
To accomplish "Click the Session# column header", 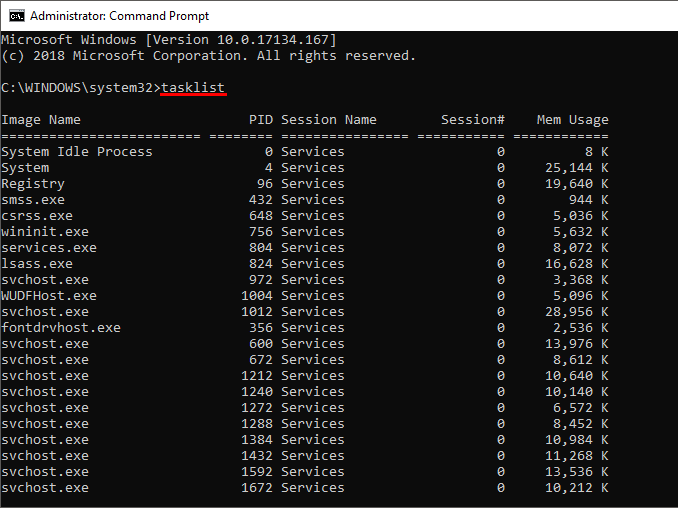I will click(473, 120).
